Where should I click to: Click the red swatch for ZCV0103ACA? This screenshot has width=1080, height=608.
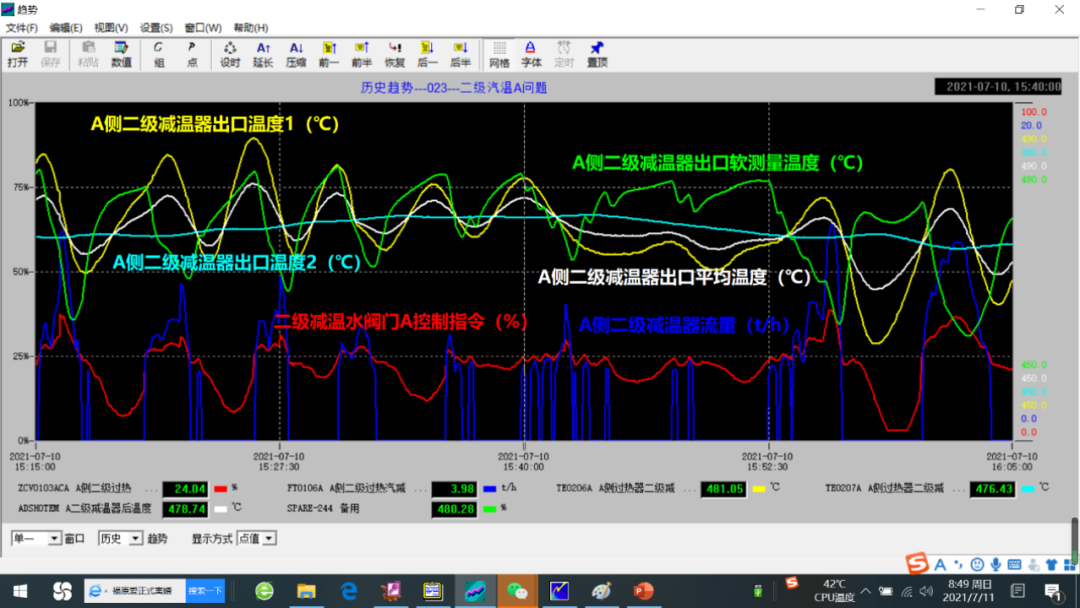[221, 489]
